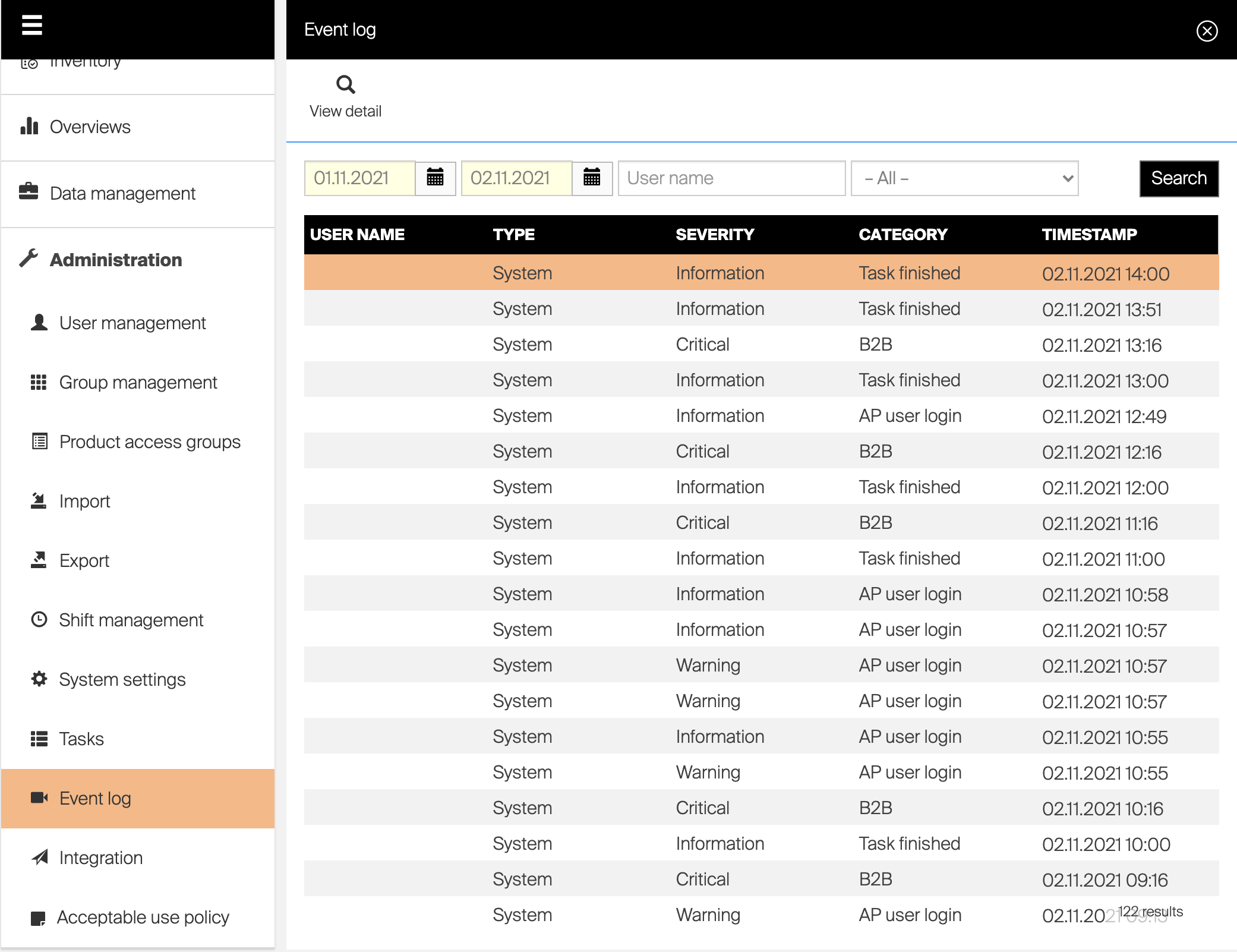Click the User management person icon
1237x952 pixels.
[x=39, y=323]
